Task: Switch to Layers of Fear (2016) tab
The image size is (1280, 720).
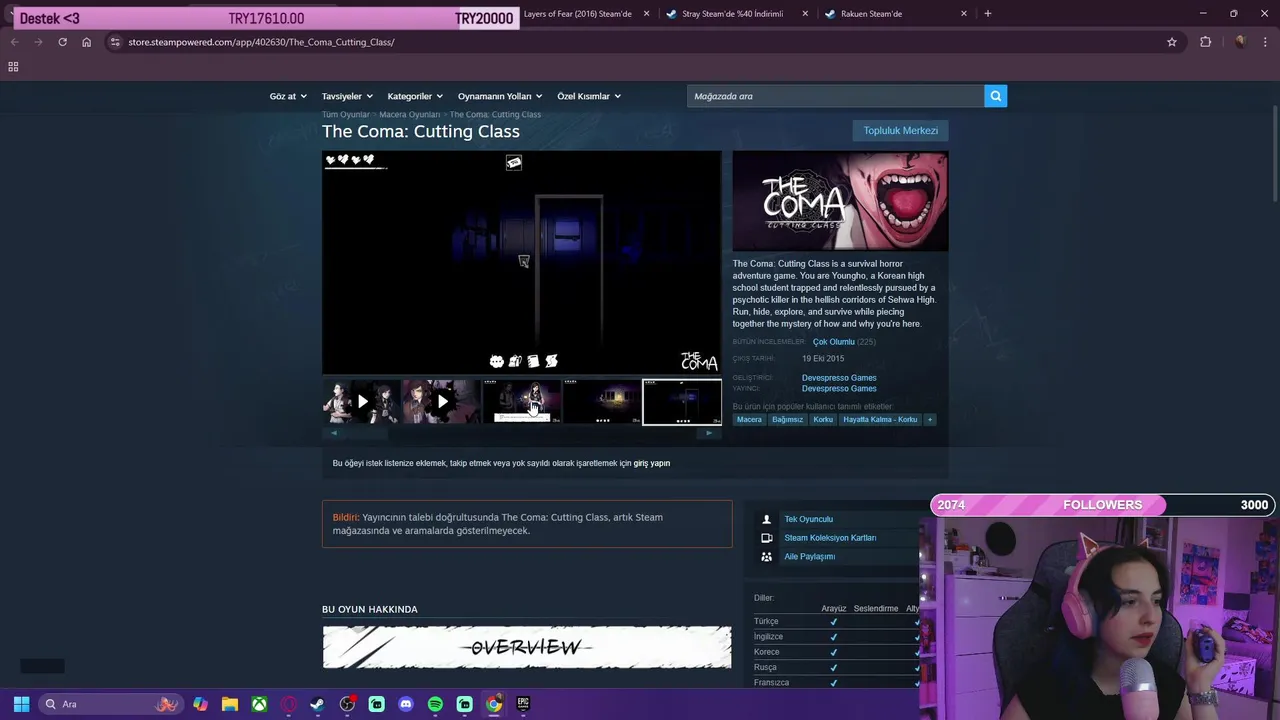Action: click(577, 14)
